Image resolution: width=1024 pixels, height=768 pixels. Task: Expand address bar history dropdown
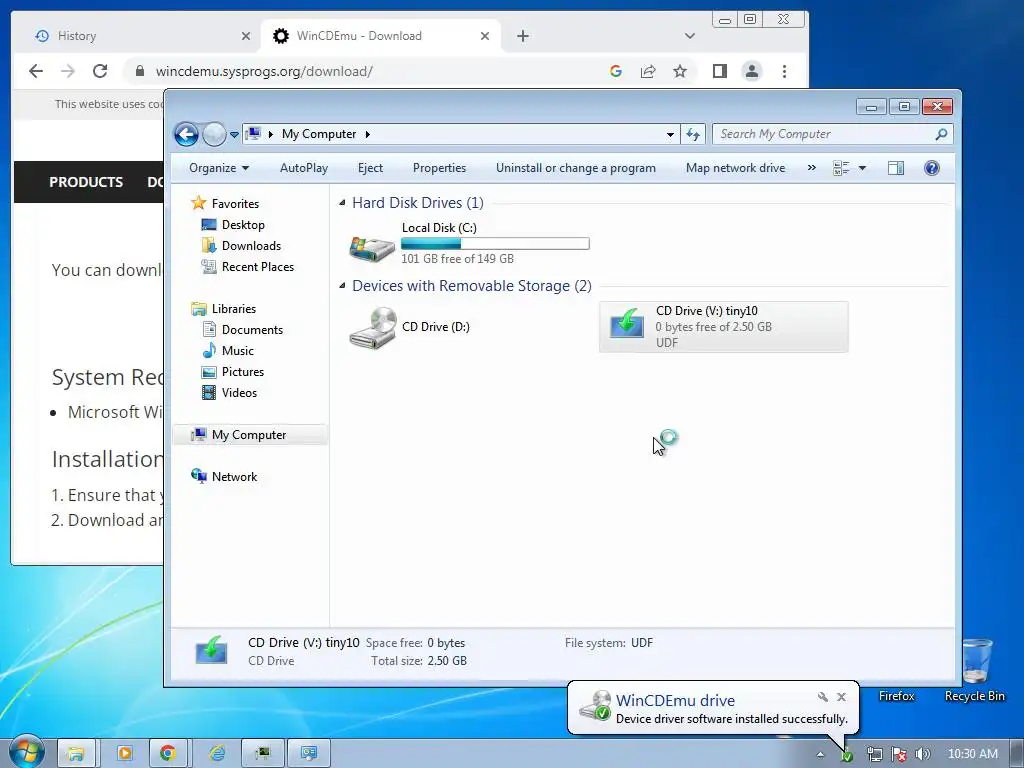coord(670,135)
